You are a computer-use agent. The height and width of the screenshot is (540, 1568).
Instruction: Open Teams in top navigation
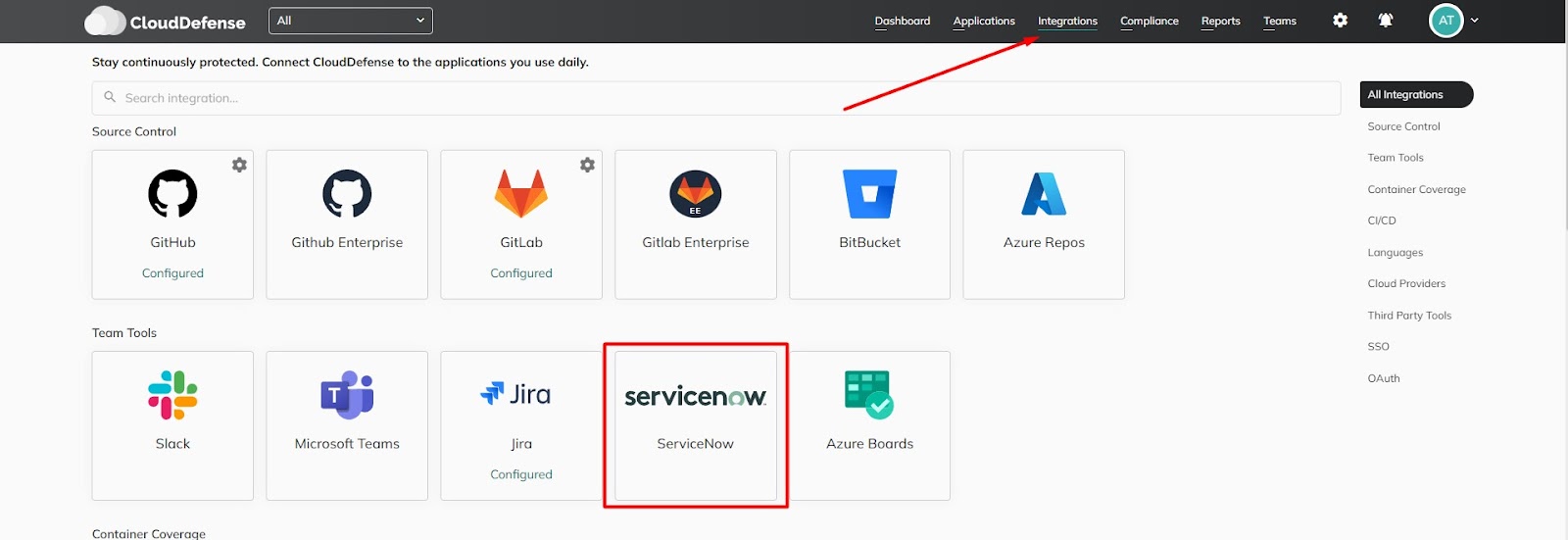(x=1280, y=21)
